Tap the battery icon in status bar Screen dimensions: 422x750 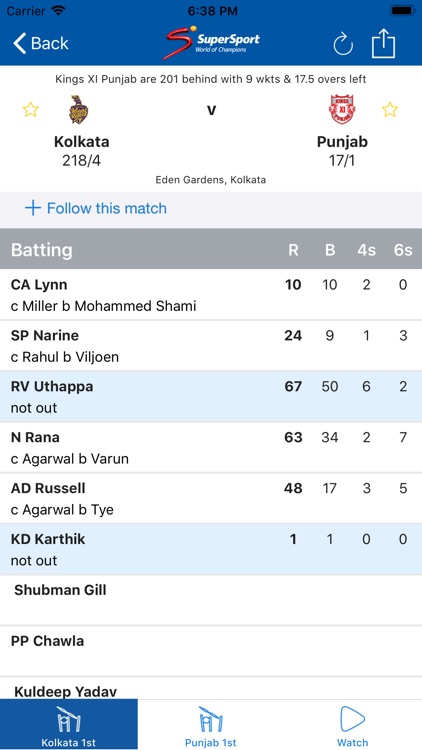(403, 10)
